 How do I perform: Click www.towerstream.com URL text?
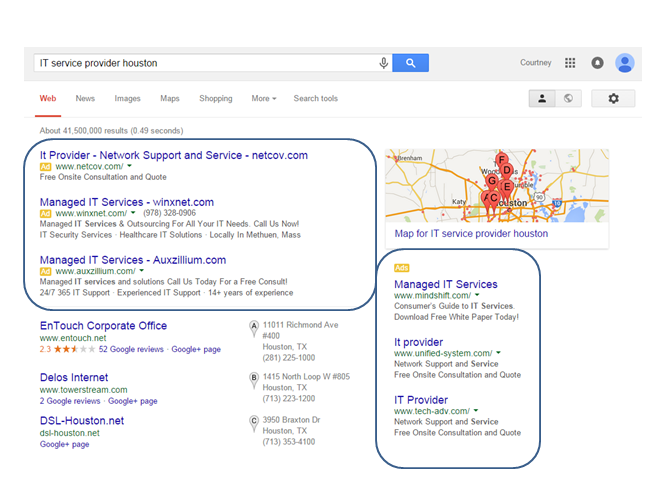click(84, 390)
